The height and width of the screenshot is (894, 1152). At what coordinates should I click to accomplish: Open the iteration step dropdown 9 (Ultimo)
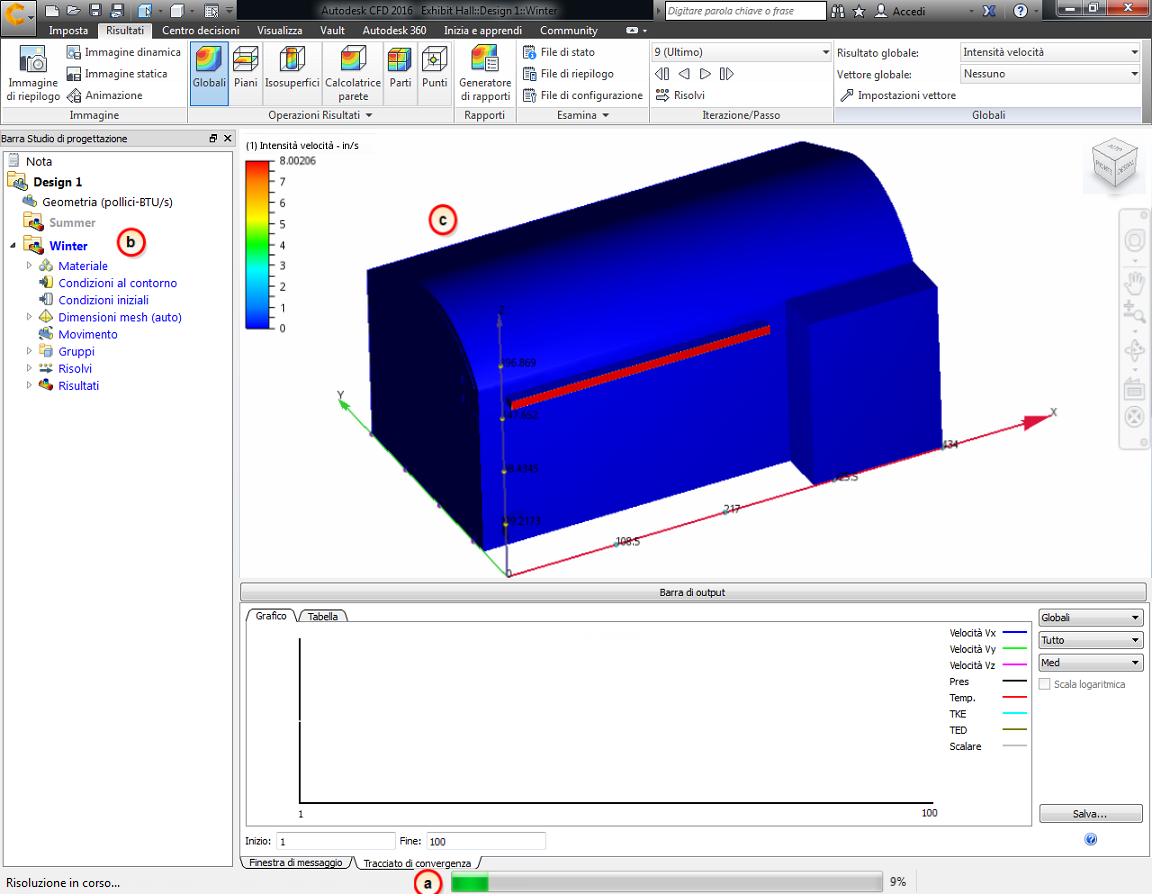[x=741, y=52]
